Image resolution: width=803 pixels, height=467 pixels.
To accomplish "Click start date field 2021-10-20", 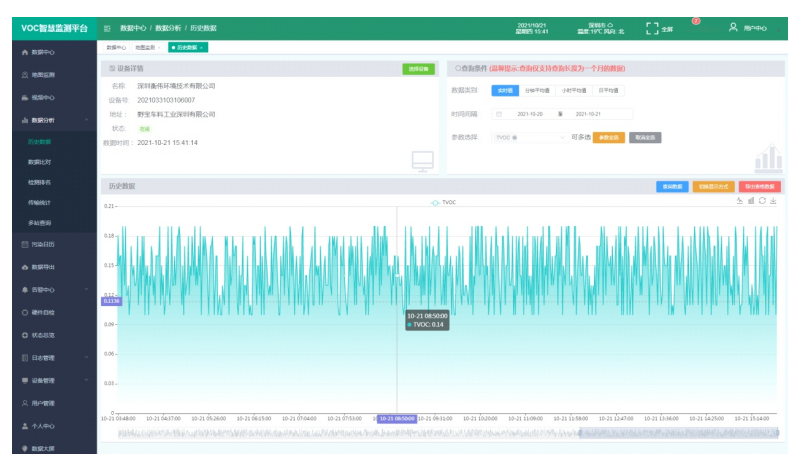I will pyautogui.click(x=530, y=114).
